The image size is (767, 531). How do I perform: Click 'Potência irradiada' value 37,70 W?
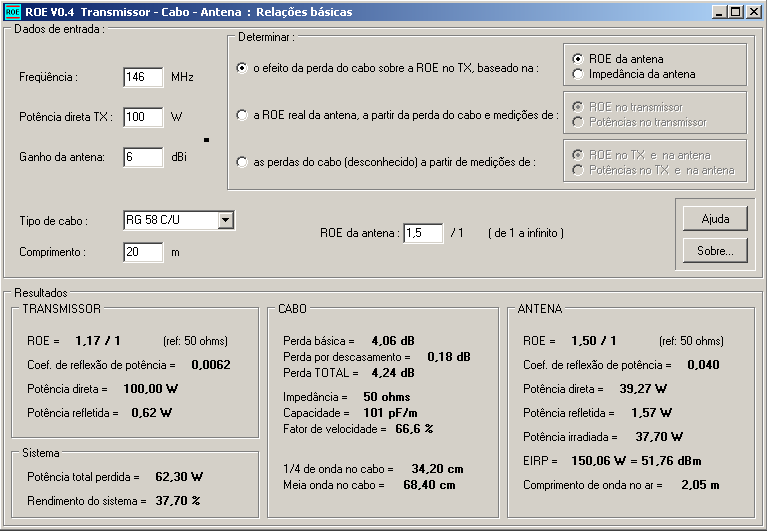[659, 437]
